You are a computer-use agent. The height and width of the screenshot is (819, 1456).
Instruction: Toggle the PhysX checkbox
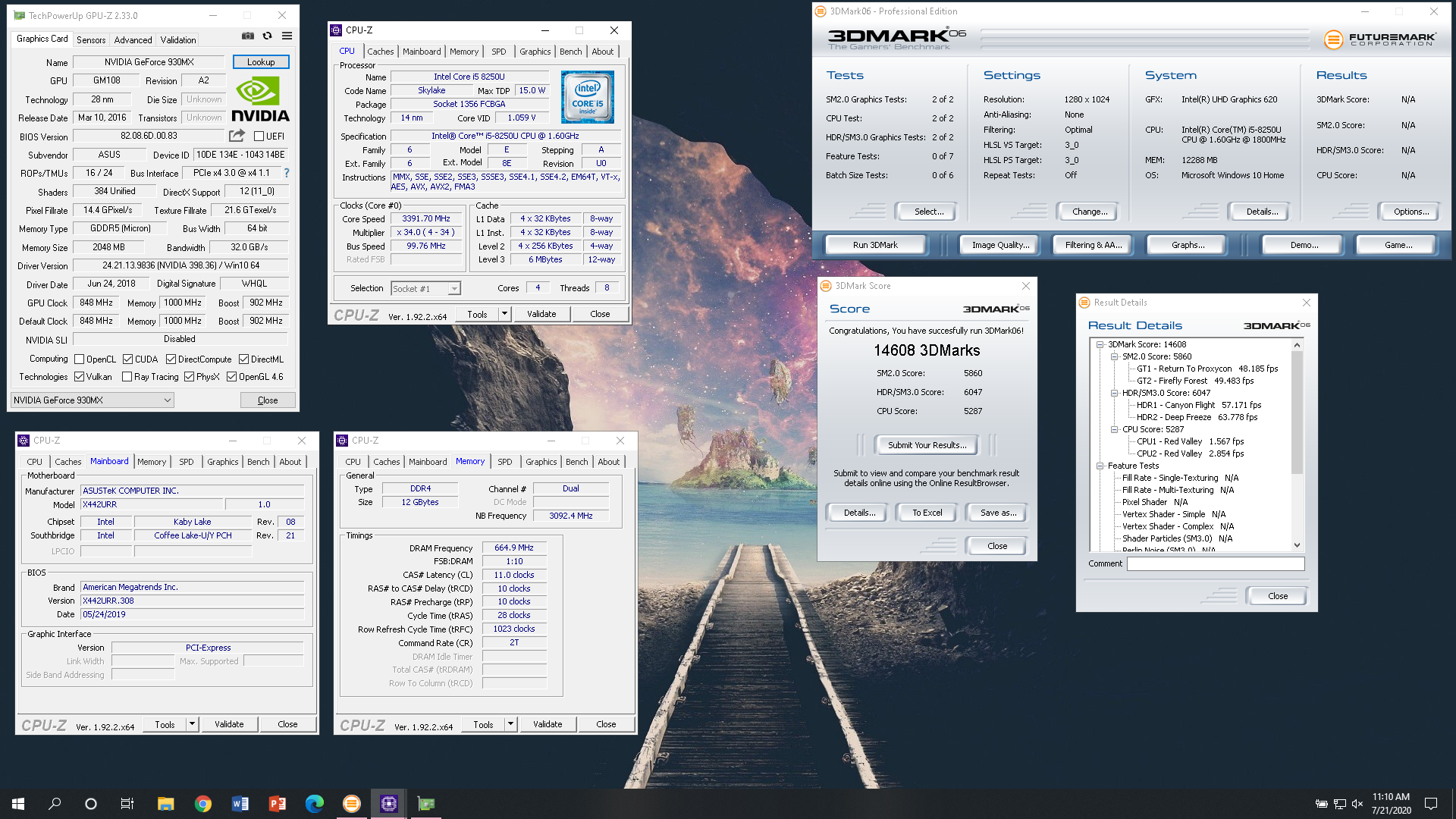(x=189, y=377)
